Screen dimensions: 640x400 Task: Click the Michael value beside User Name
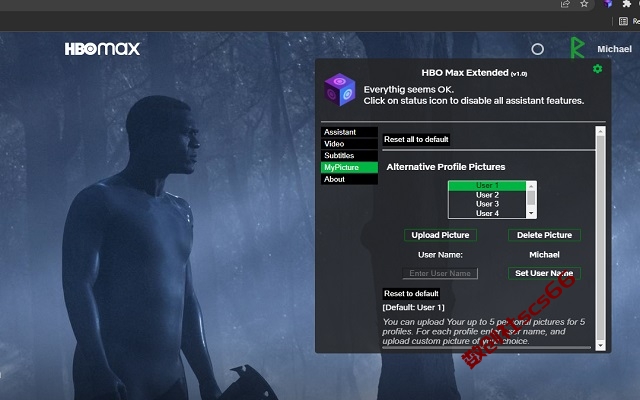(x=544, y=255)
